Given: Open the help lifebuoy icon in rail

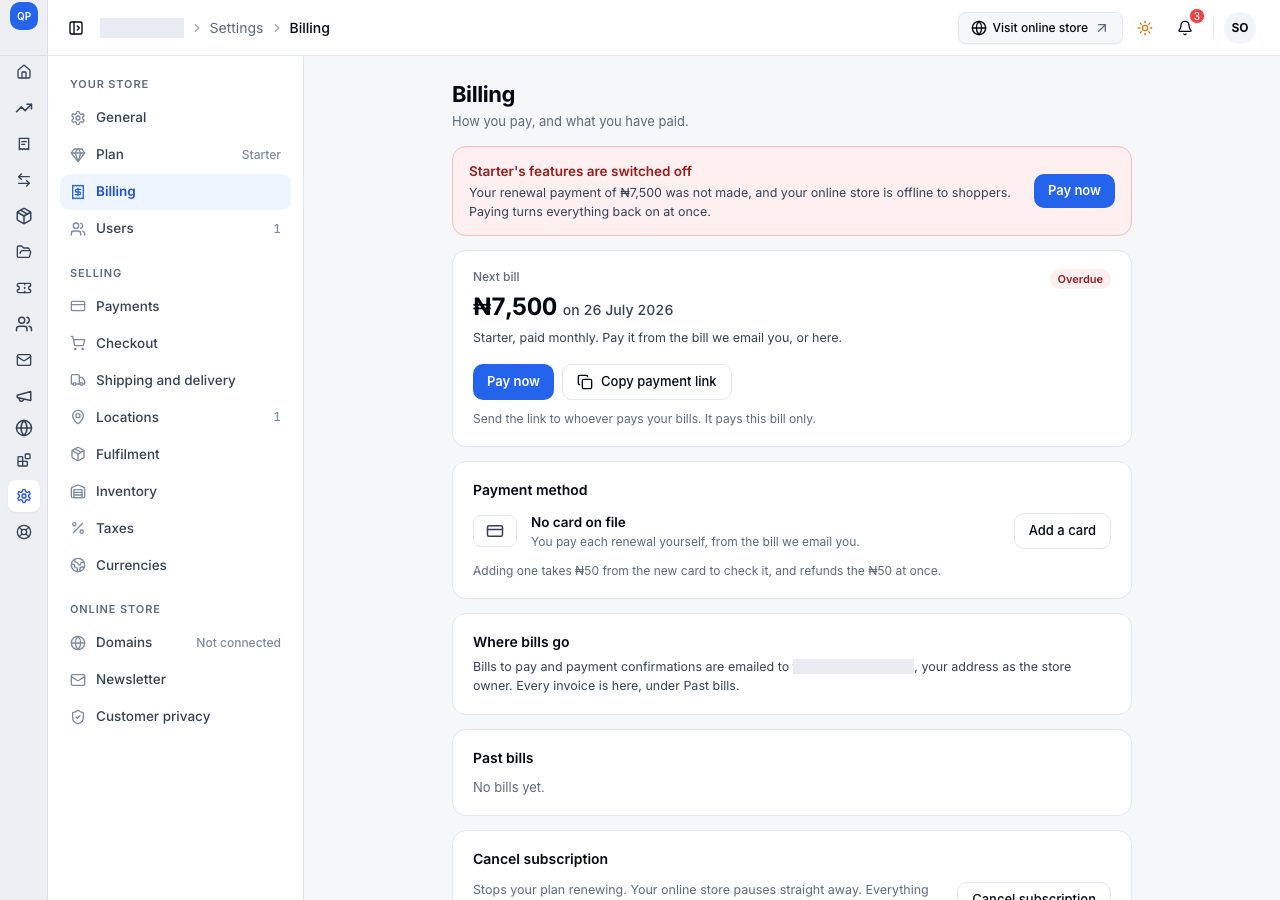Looking at the screenshot, I should pos(24,532).
